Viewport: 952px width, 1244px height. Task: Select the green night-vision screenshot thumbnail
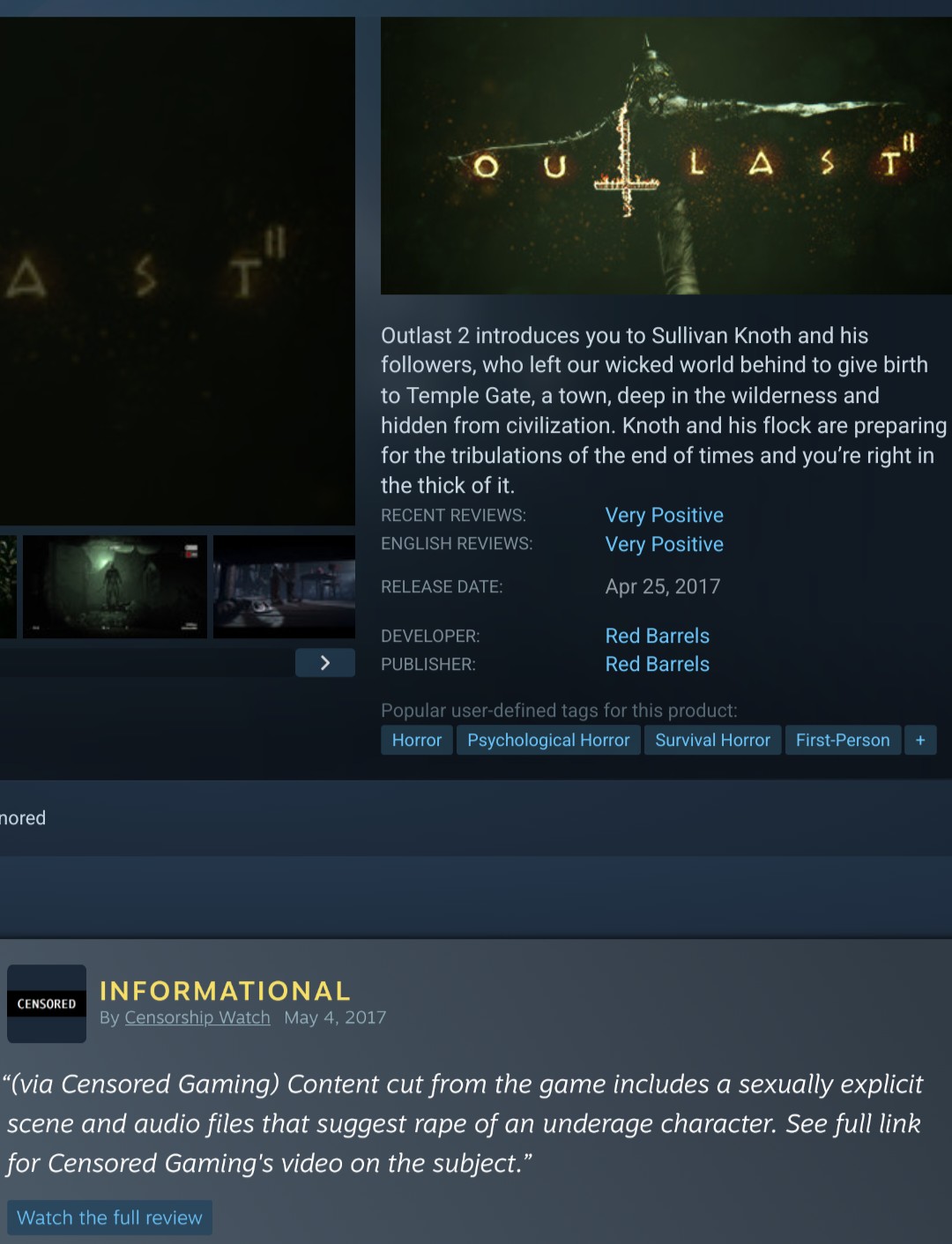click(115, 586)
